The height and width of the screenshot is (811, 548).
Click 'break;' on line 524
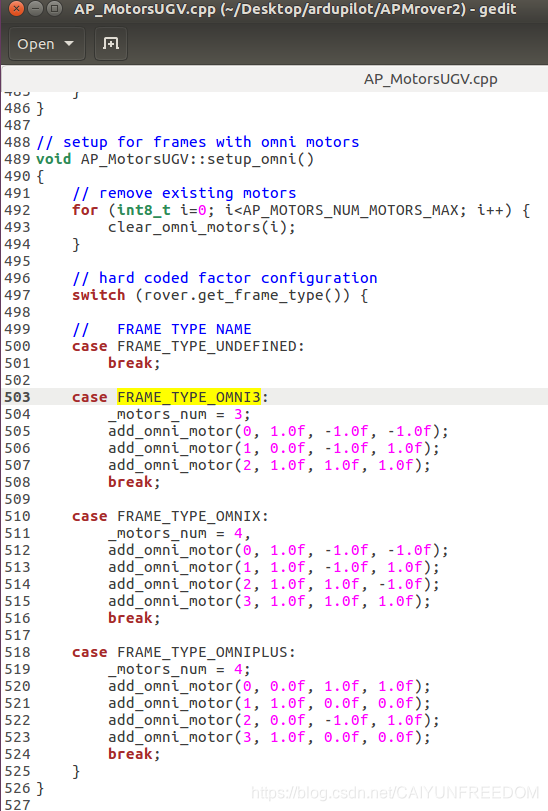point(134,754)
